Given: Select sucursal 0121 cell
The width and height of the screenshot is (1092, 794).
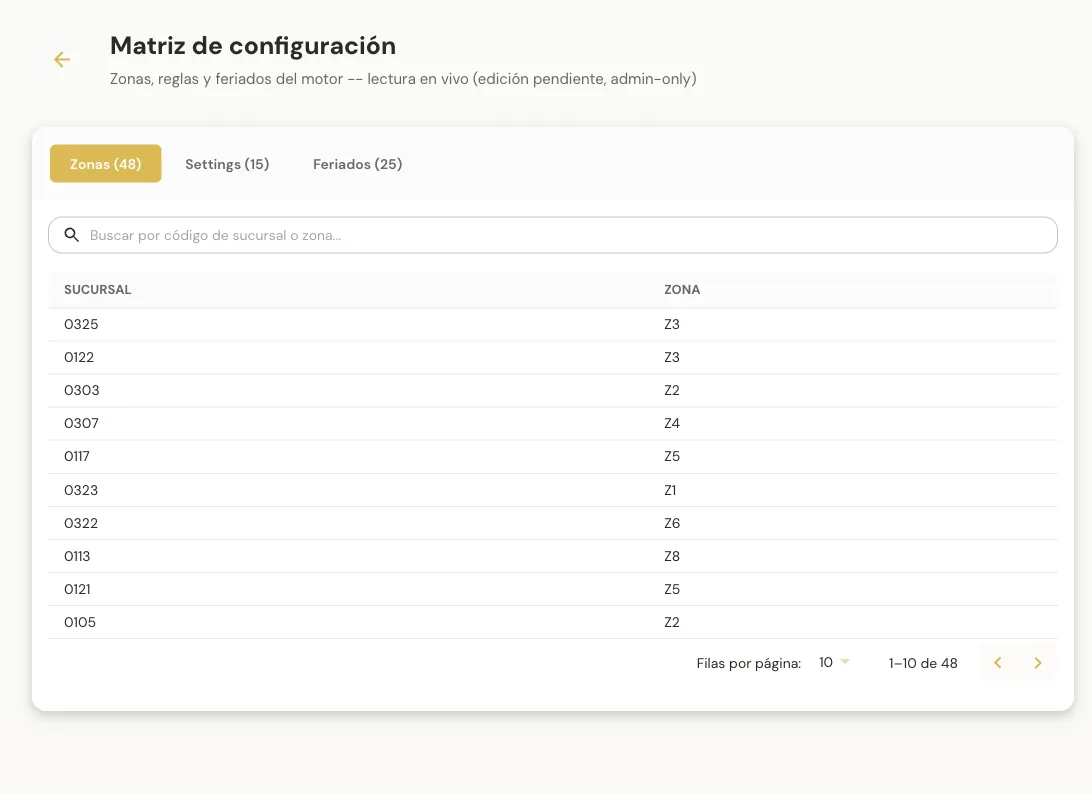Looking at the screenshot, I should [77, 589].
